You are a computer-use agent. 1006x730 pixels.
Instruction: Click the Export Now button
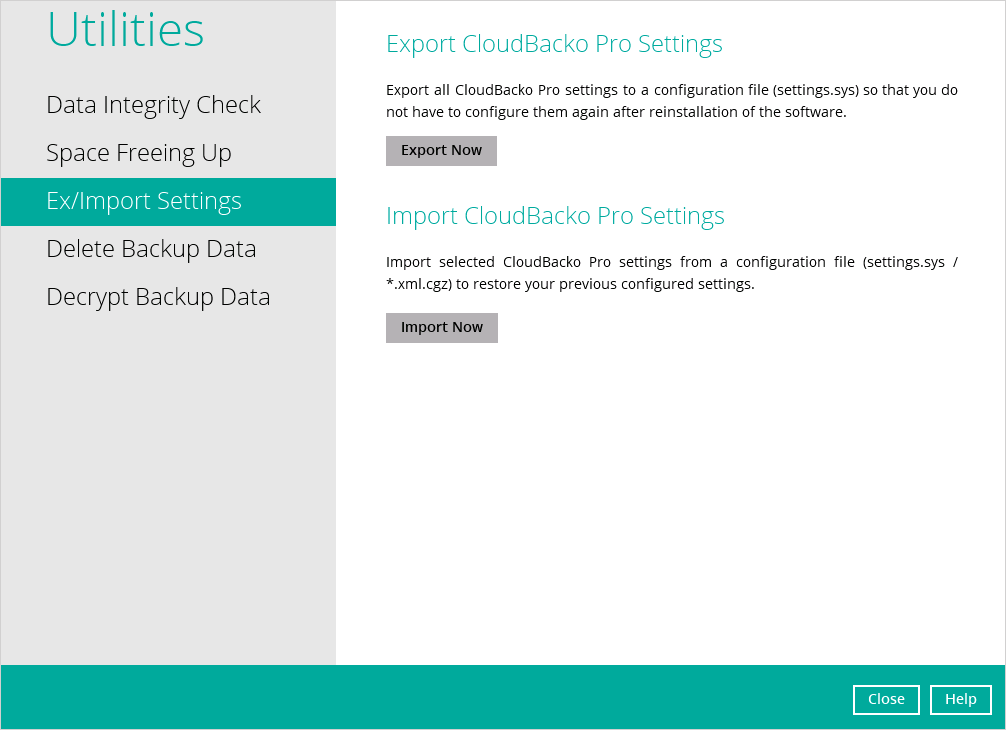point(441,151)
